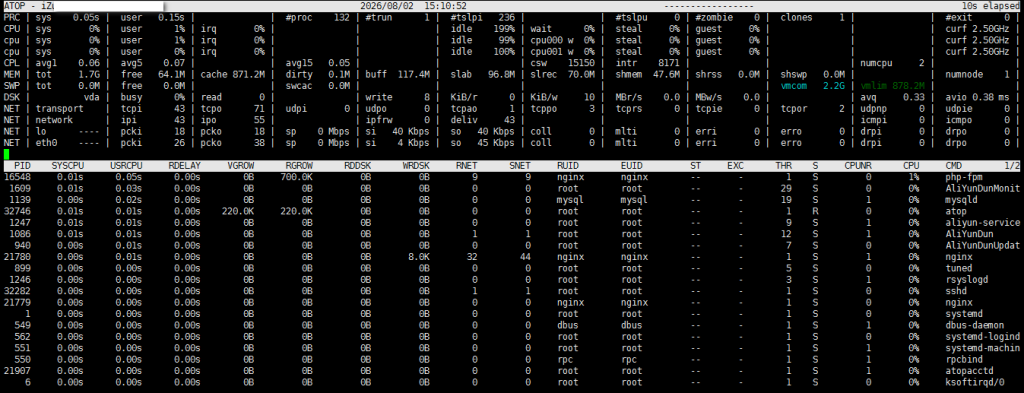The width and height of the screenshot is (1024, 393).
Task: Click the USRCPU column header
Action: click(127, 166)
